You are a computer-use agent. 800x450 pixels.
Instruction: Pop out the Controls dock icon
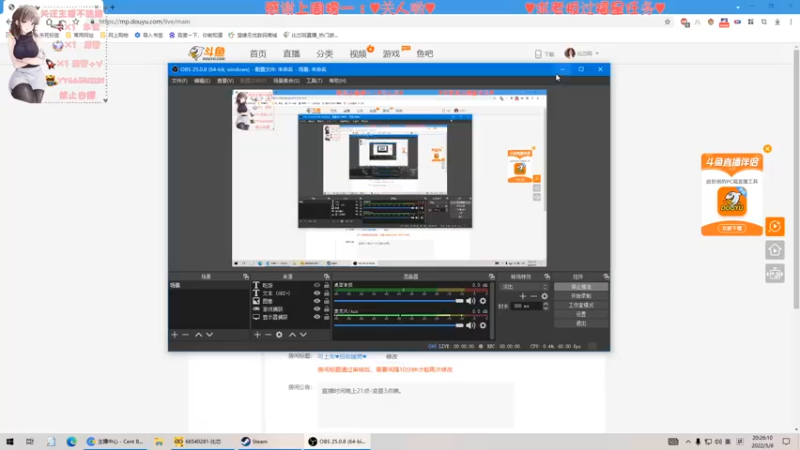click(x=606, y=277)
